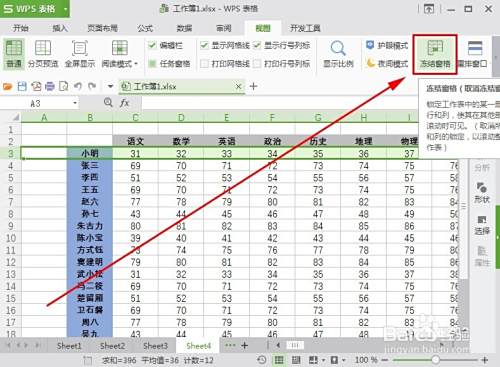Switch to Sheet1 tab
The height and width of the screenshot is (367, 500).
pyautogui.click(x=69, y=346)
